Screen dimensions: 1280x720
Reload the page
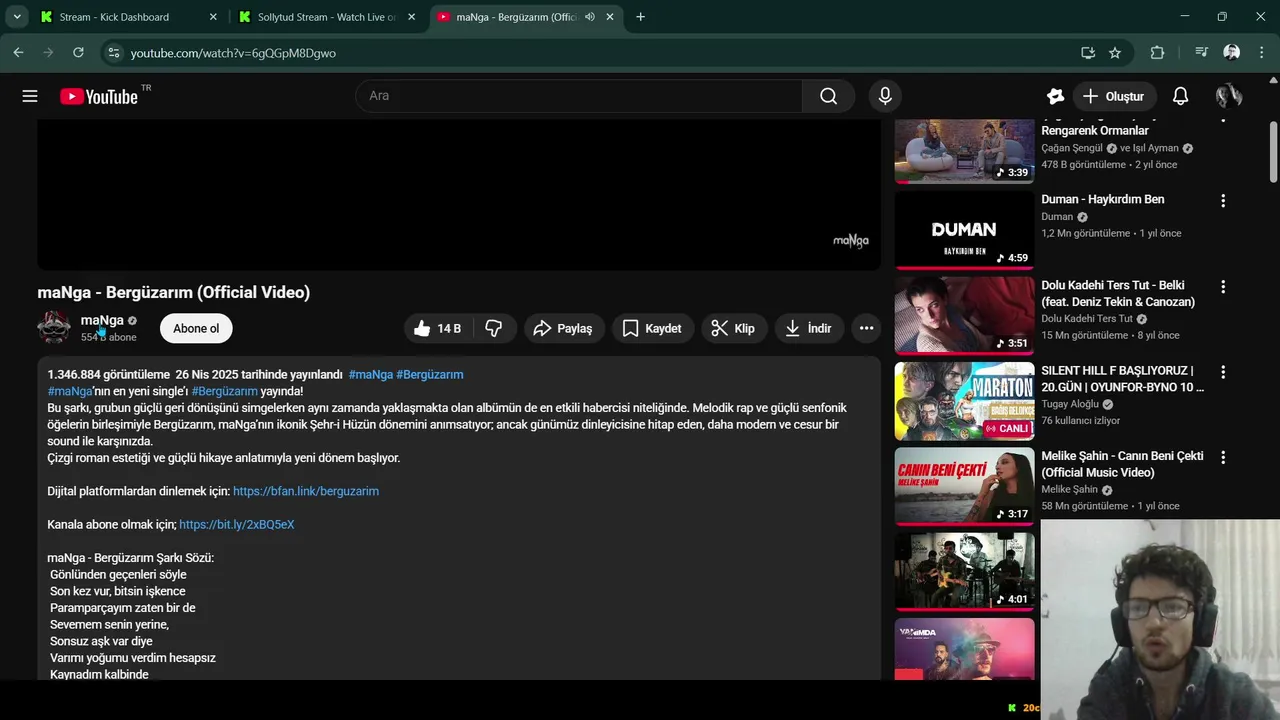78,53
